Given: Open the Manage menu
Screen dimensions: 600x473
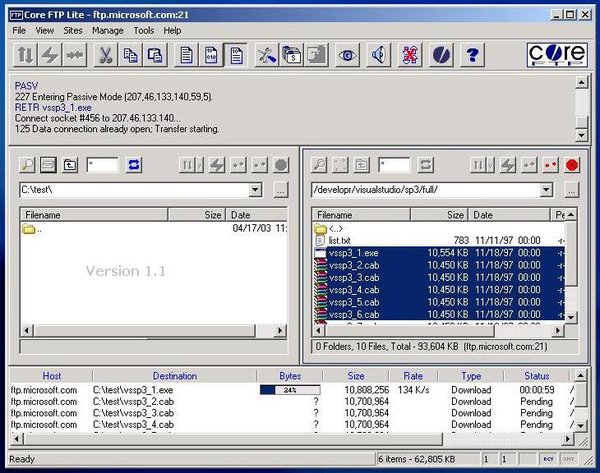Looking at the screenshot, I should [x=108, y=31].
